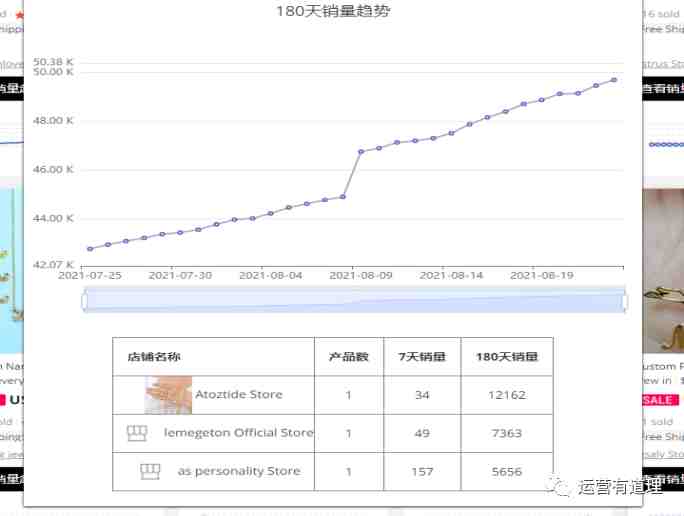Click the 店铺名称 column header
This screenshot has width=684, height=516.
(x=154, y=357)
